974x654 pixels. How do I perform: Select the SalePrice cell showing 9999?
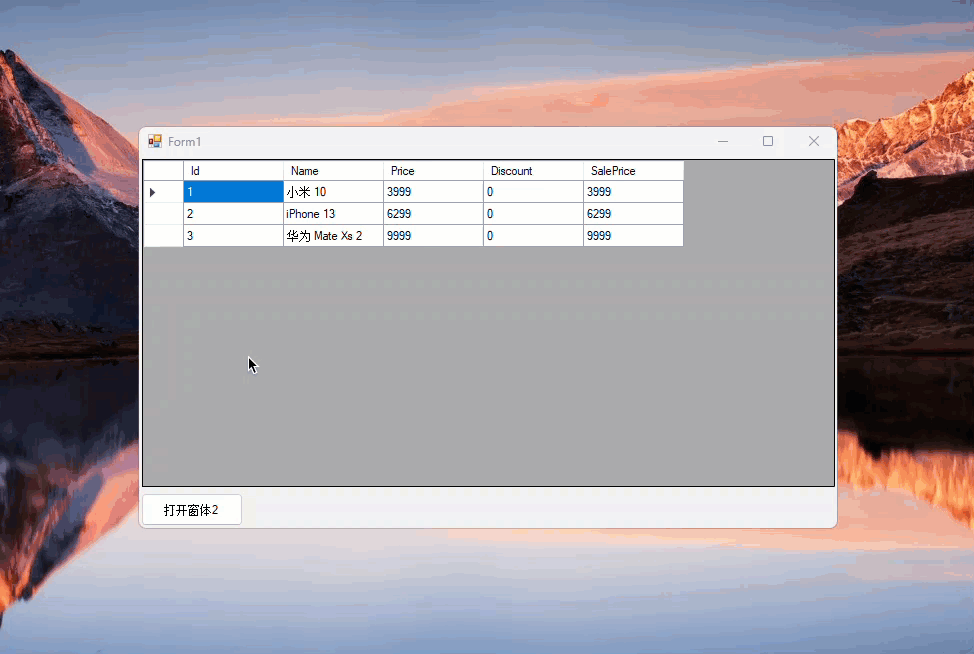[x=633, y=236]
